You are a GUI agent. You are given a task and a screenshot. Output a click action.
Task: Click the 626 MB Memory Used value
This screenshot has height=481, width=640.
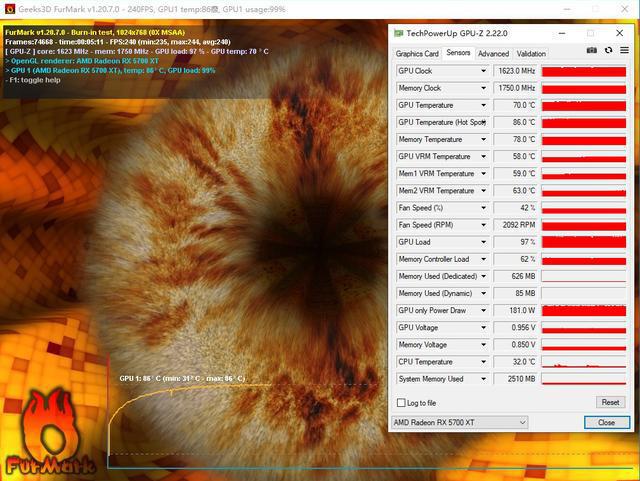pos(515,276)
